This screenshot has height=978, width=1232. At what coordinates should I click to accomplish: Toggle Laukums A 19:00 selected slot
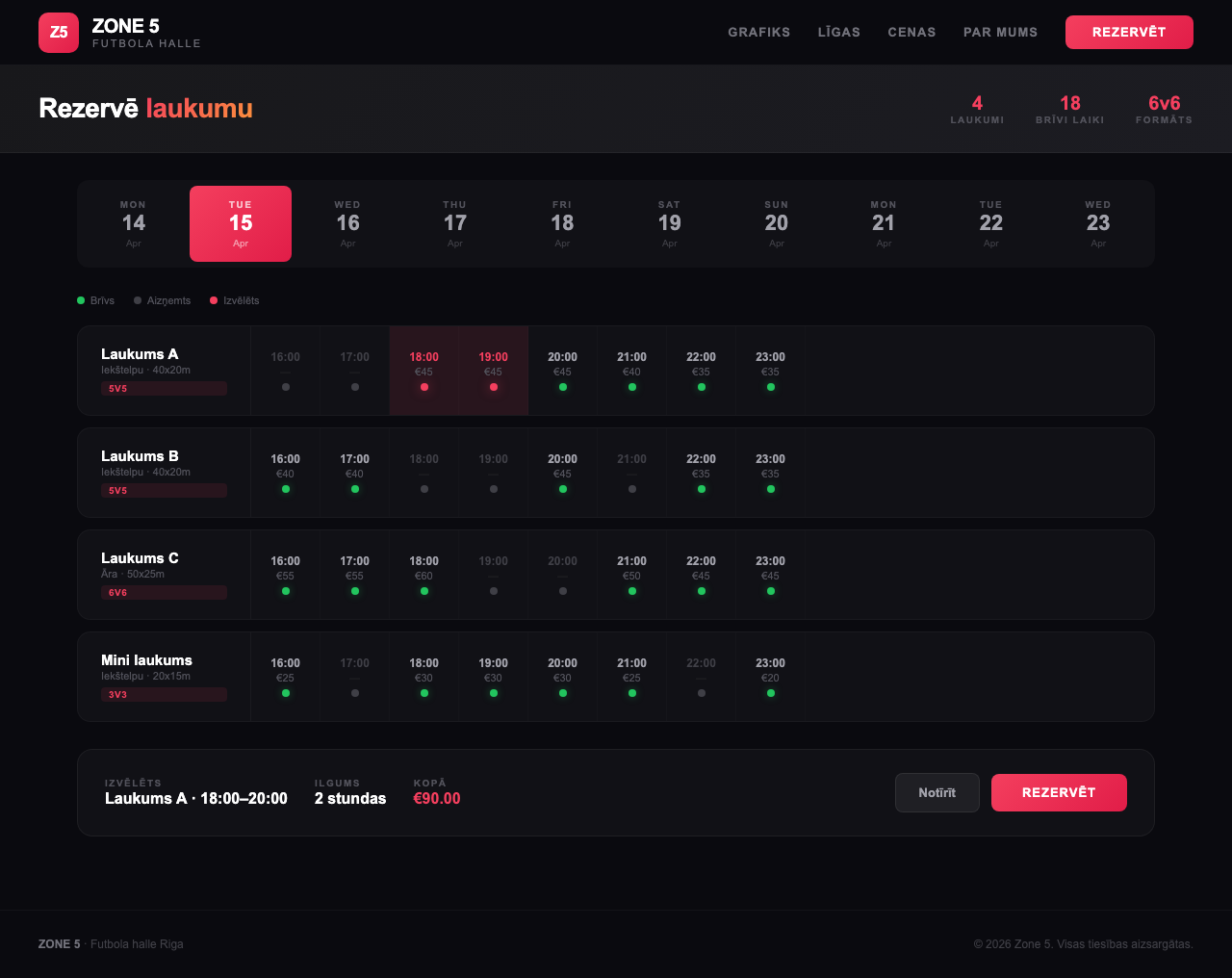pyautogui.click(x=494, y=371)
